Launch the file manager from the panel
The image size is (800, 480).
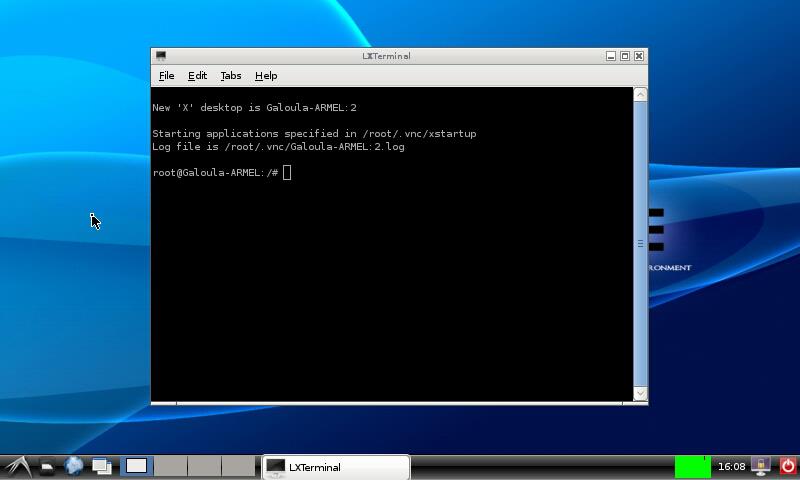47,466
